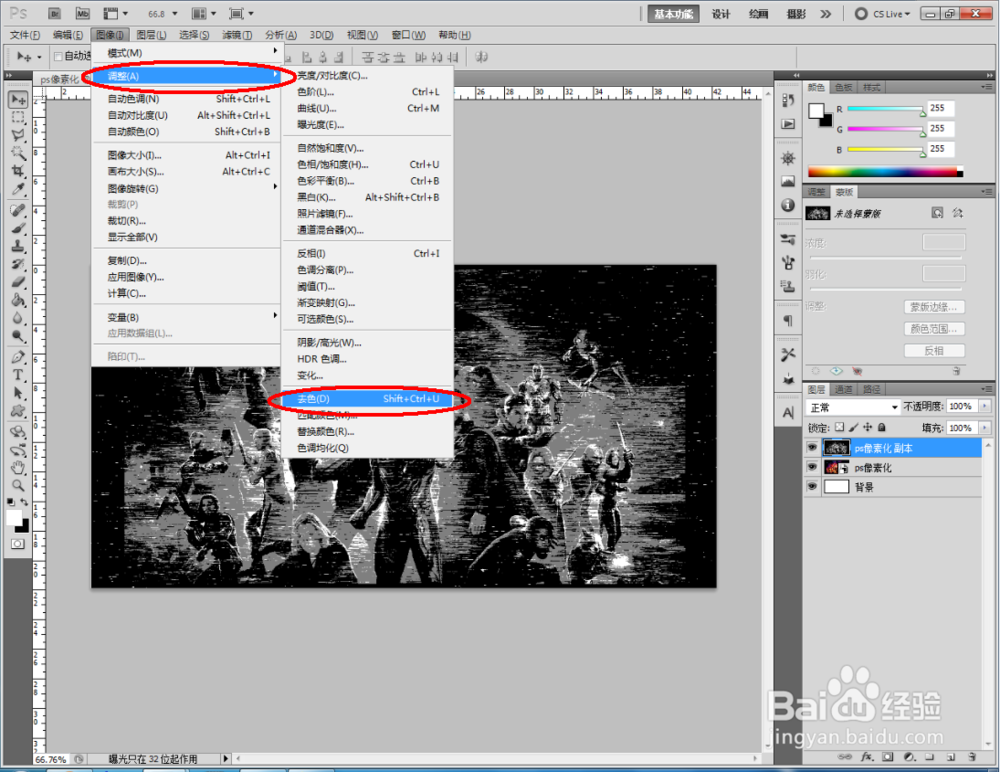The height and width of the screenshot is (772, 1000).
Task: Click the color spectrum ramp
Action: pyautogui.click(x=885, y=172)
